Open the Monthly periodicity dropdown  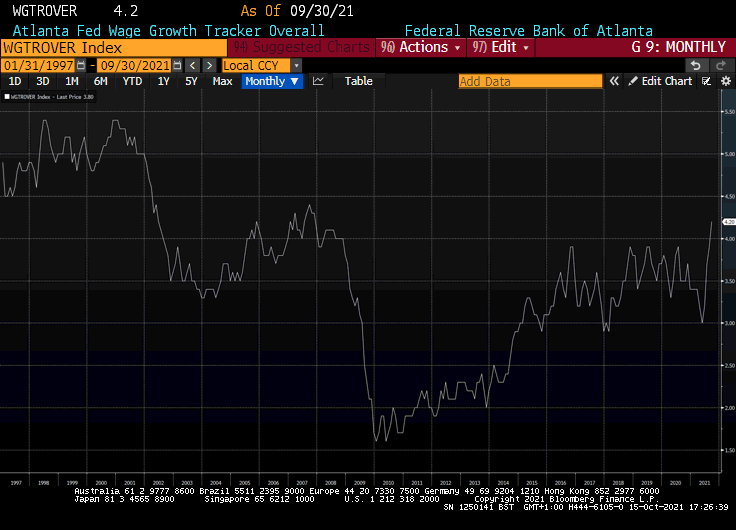click(272, 81)
